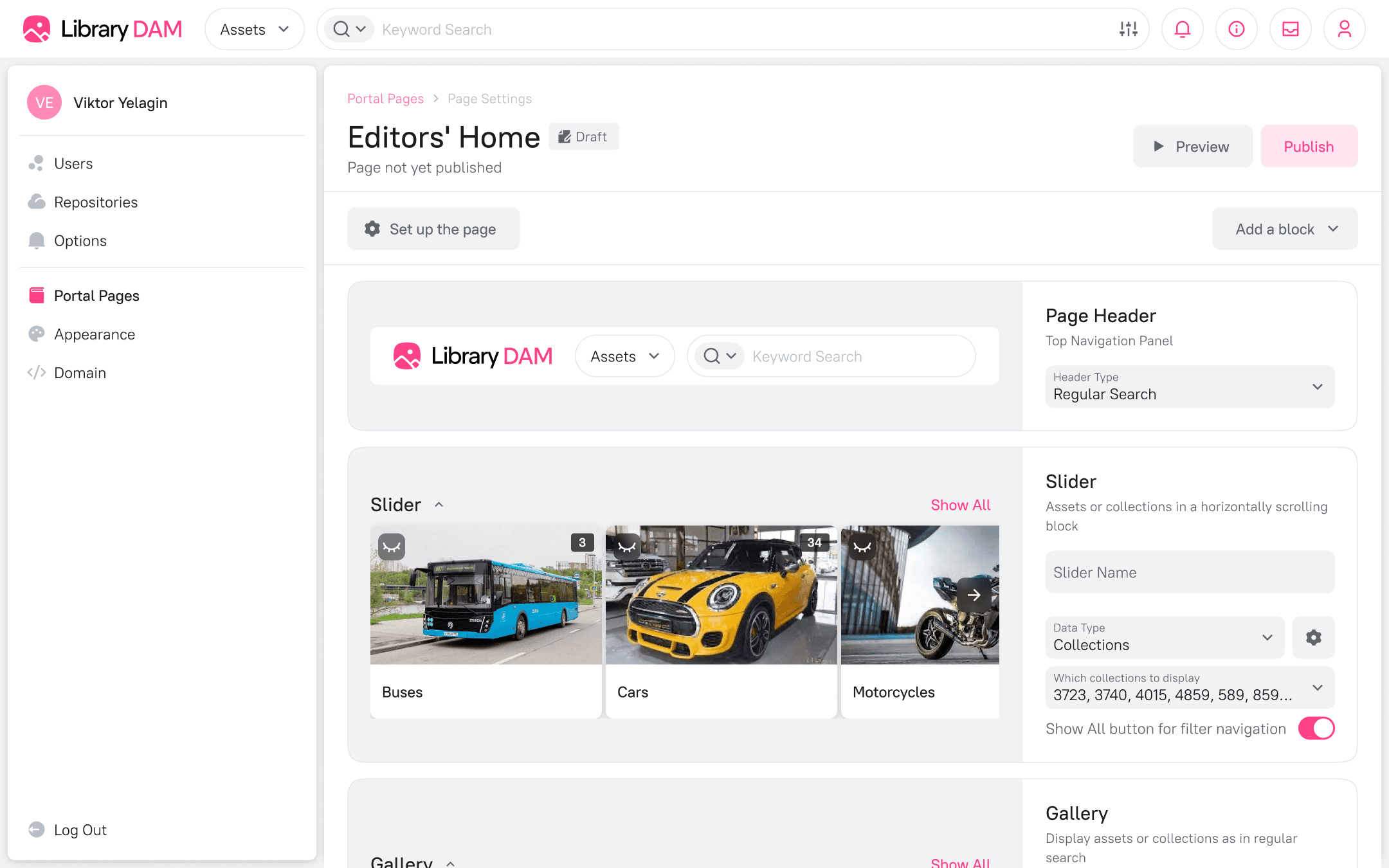The width and height of the screenshot is (1389, 868).
Task: Click the info circle icon
Action: (1236, 29)
